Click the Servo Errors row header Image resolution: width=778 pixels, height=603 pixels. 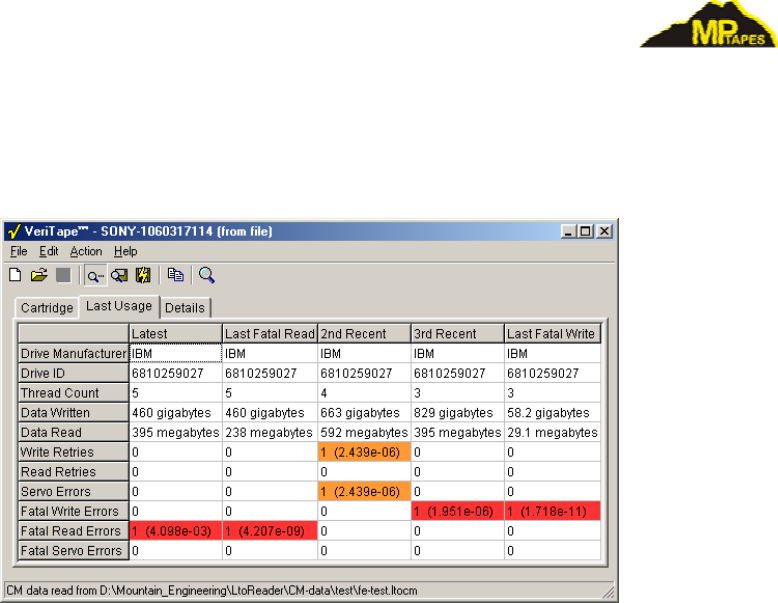tap(73, 491)
